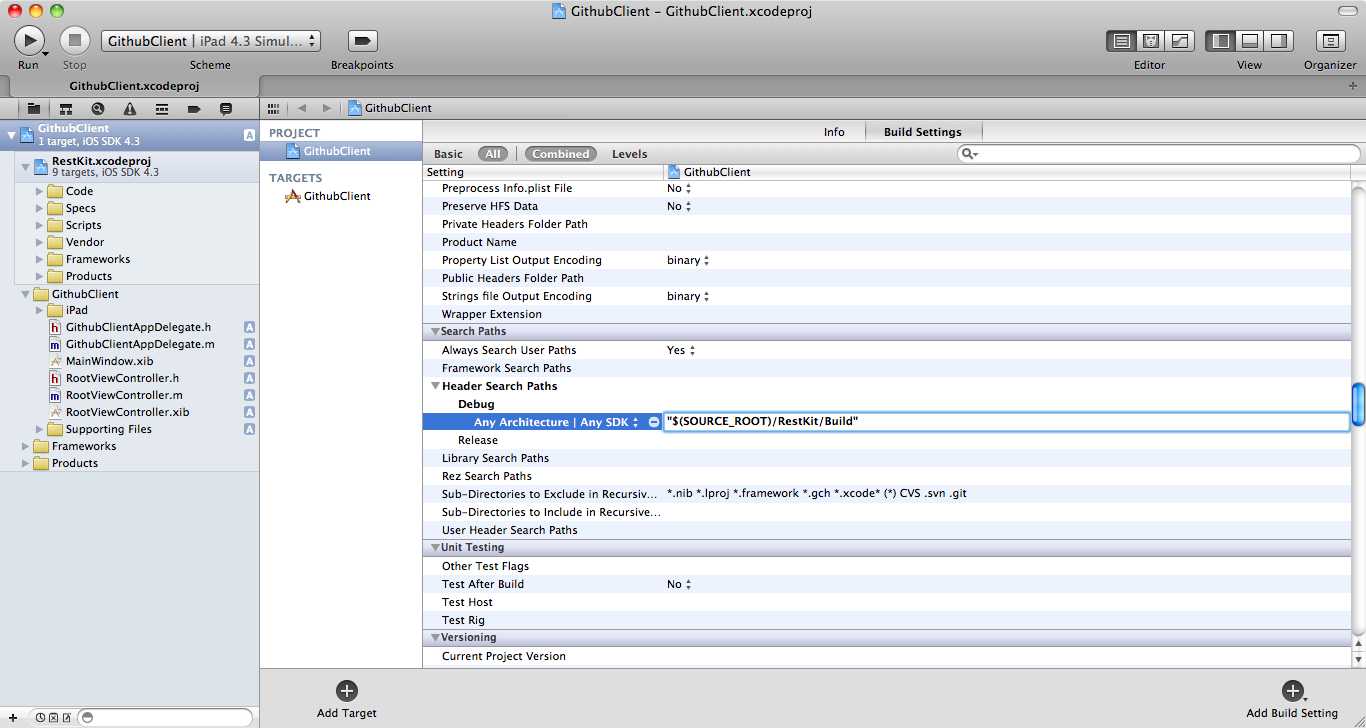Image resolution: width=1366 pixels, height=728 pixels.
Task: Open Any Architecture | Any SDK popup
Action: pos(556,422)
